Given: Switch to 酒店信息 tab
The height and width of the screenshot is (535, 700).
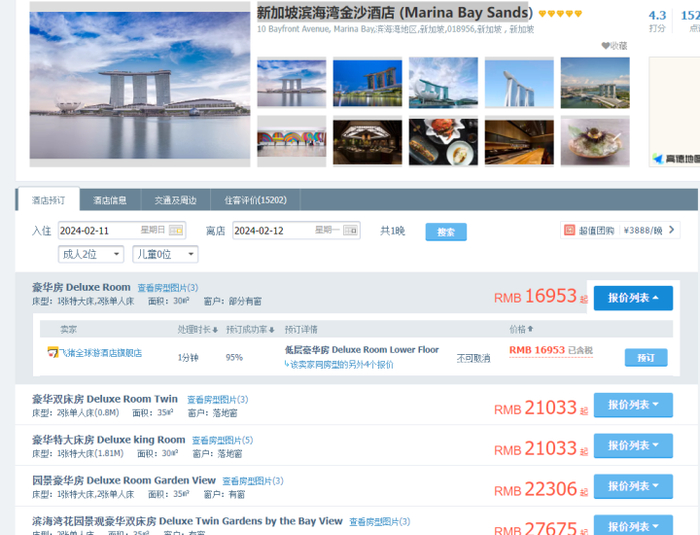Looking at the screenshot, I should pyautogui.click(x=110, y=200).
